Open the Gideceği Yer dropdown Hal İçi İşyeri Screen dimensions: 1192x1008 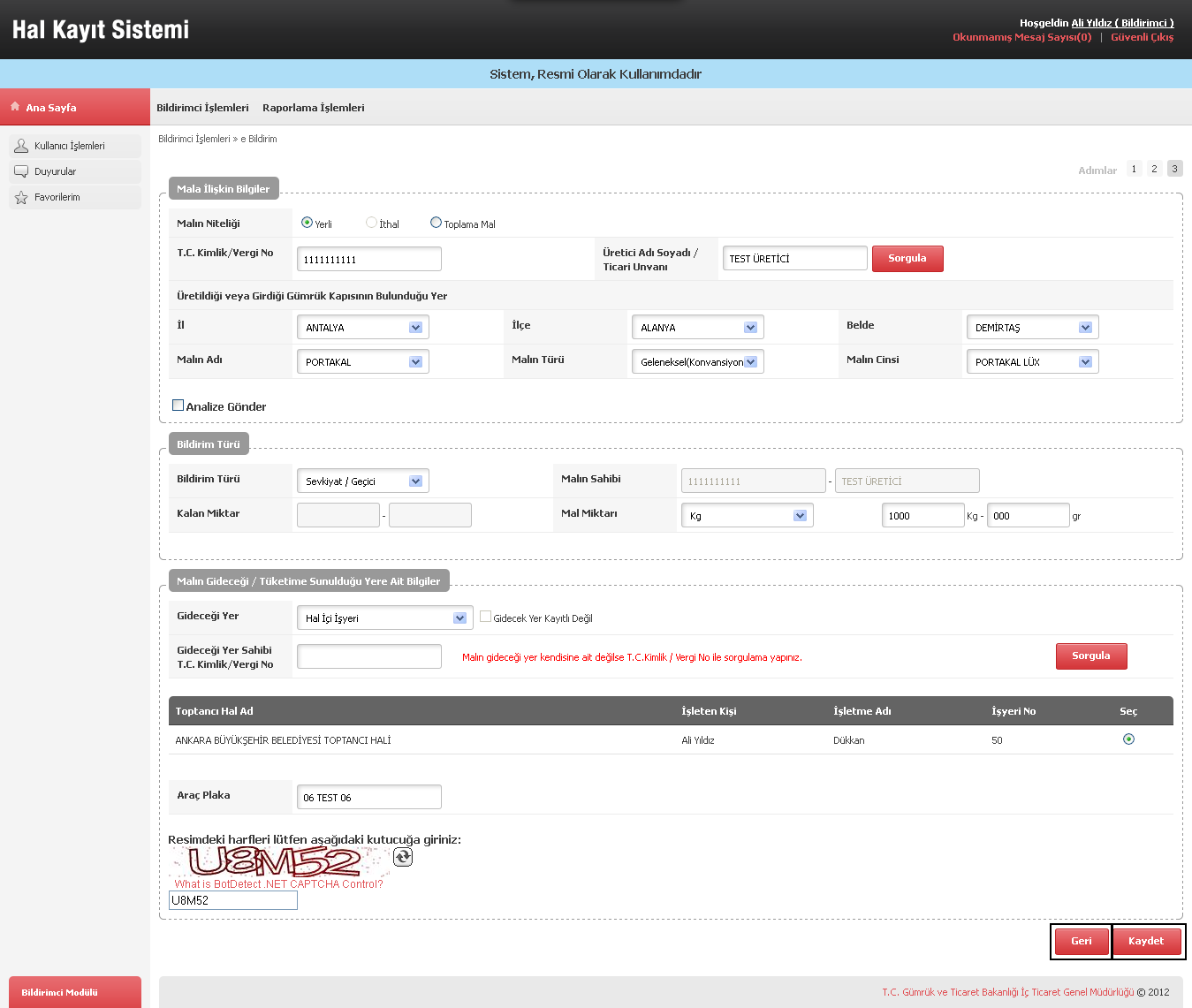click(385, 618)
